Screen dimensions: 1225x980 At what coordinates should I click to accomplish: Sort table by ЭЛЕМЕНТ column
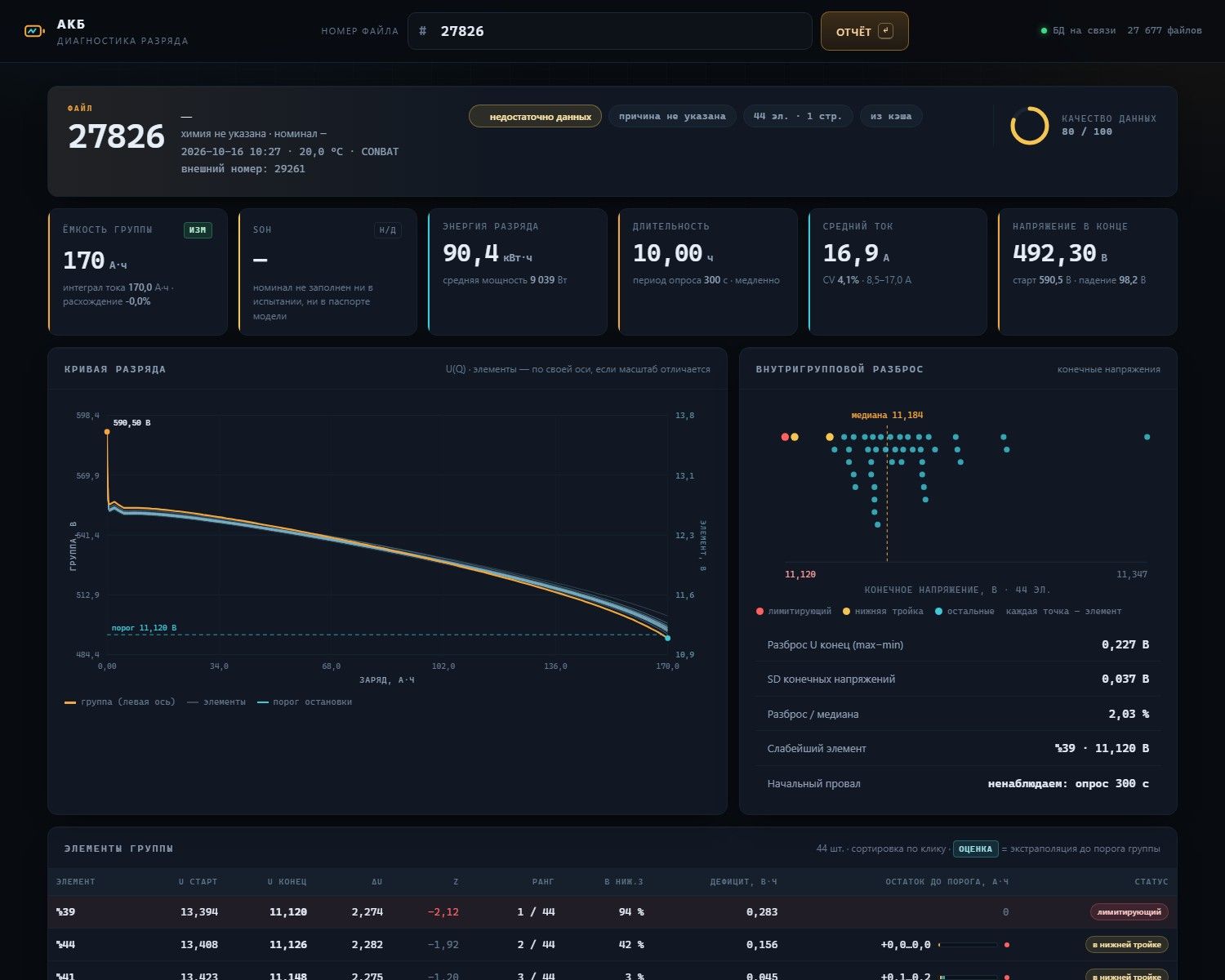[x=75, y=882]
